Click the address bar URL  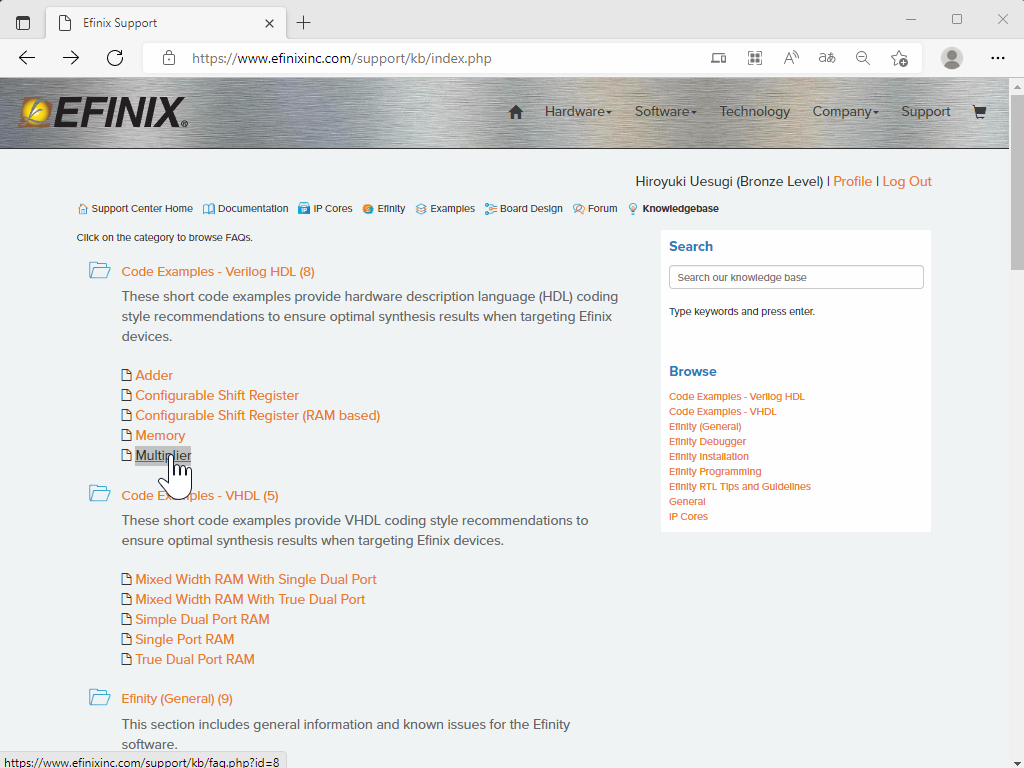click(x=342, y=58)
